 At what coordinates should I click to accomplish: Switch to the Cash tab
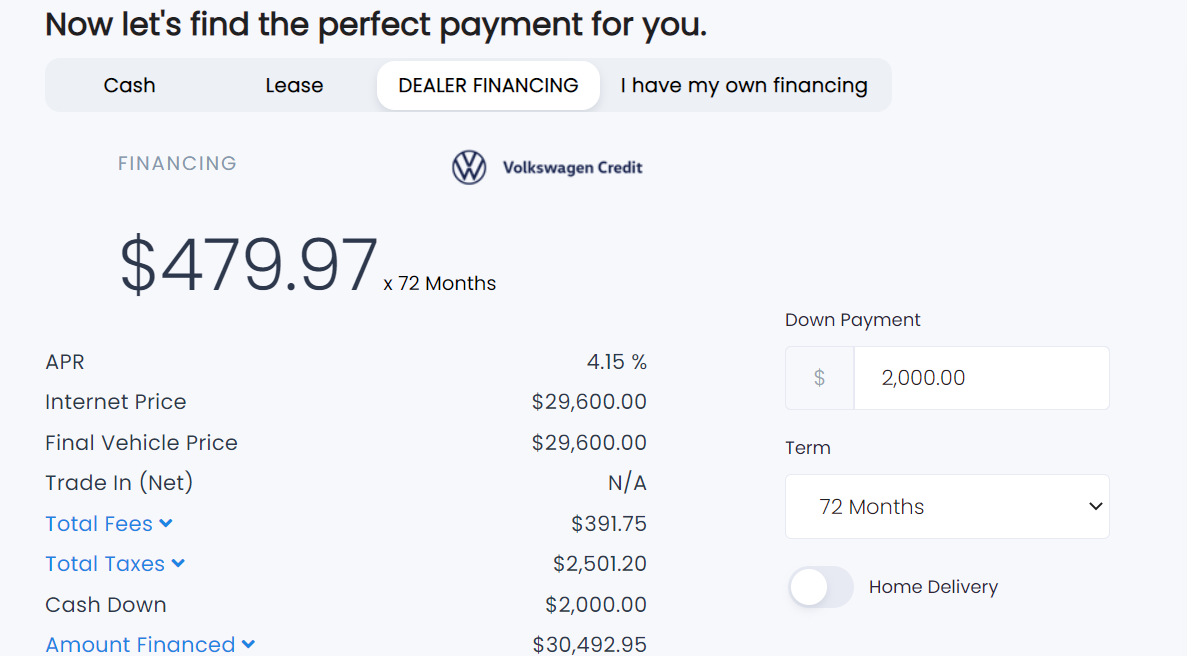point(129,85)
